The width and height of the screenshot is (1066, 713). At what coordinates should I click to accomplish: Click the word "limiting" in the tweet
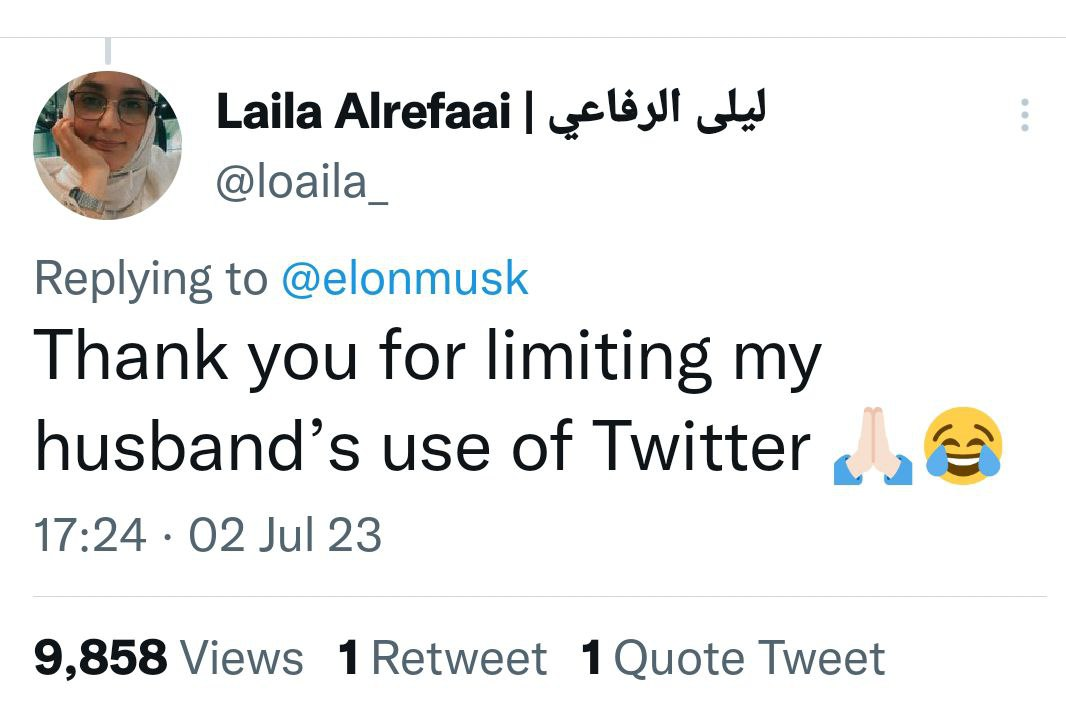tap(597, 358)
